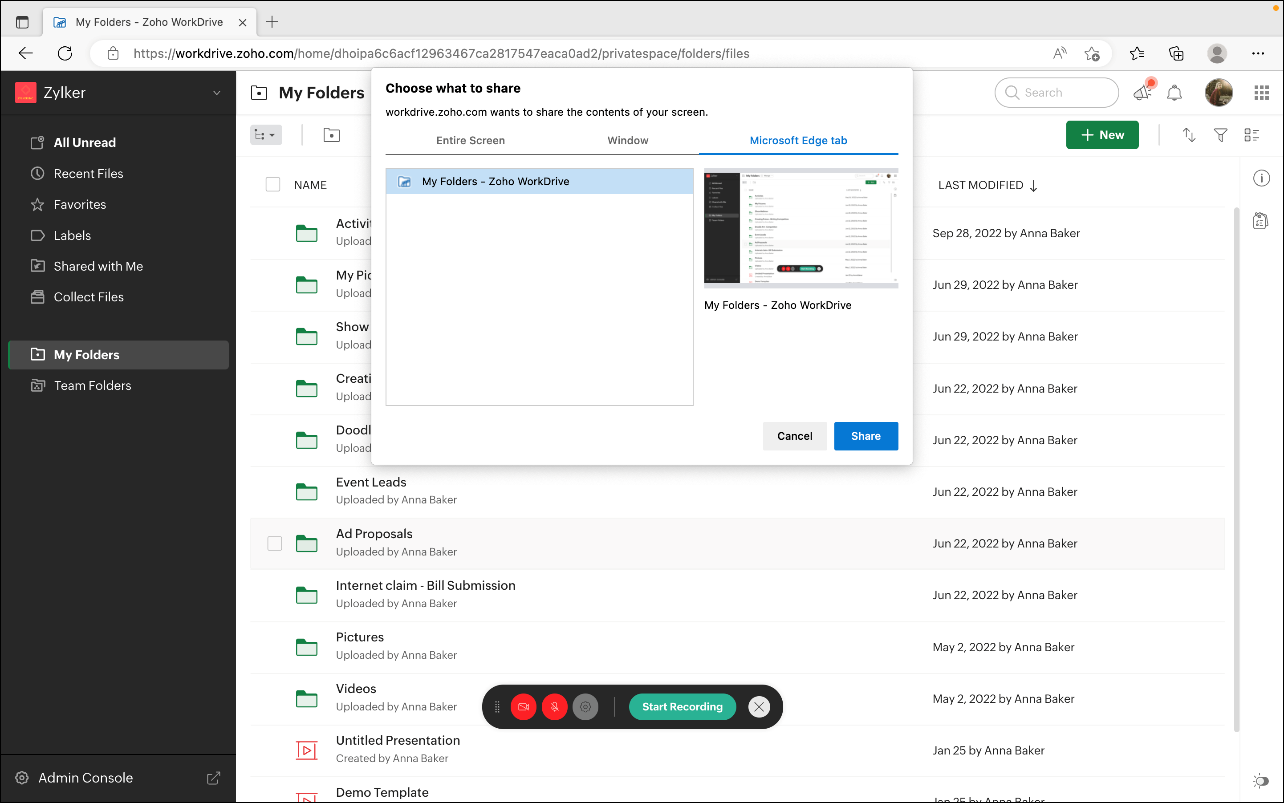1284x803 pixels.
Task: Click Share button in dialog
Action: [866, 436]
